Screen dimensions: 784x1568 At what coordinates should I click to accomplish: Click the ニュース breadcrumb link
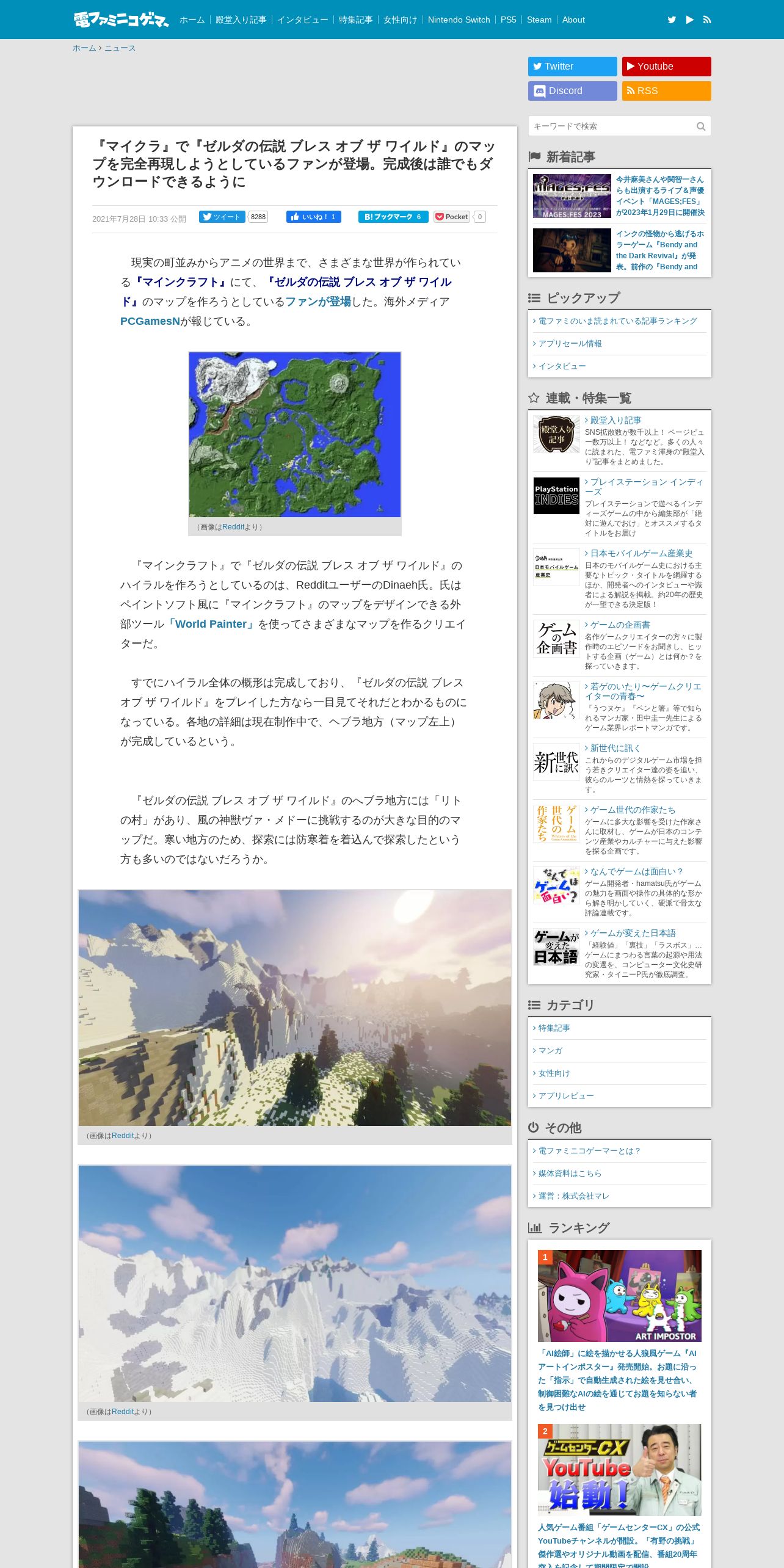[x=120, y=48]
